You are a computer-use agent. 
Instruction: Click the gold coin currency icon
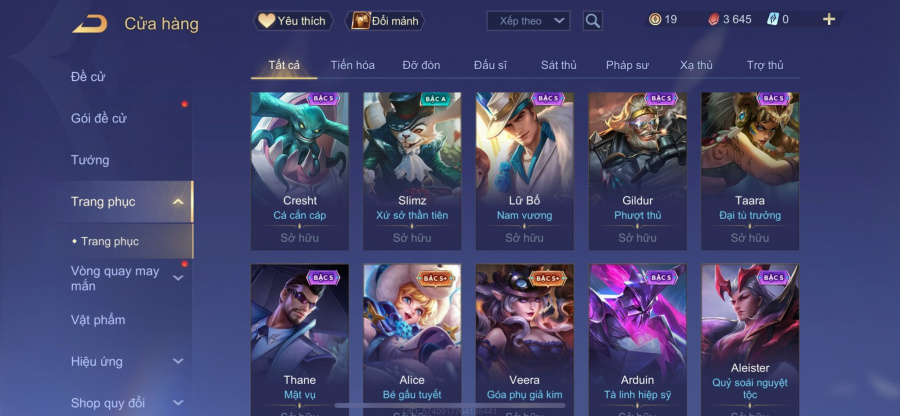coord(655,20)
